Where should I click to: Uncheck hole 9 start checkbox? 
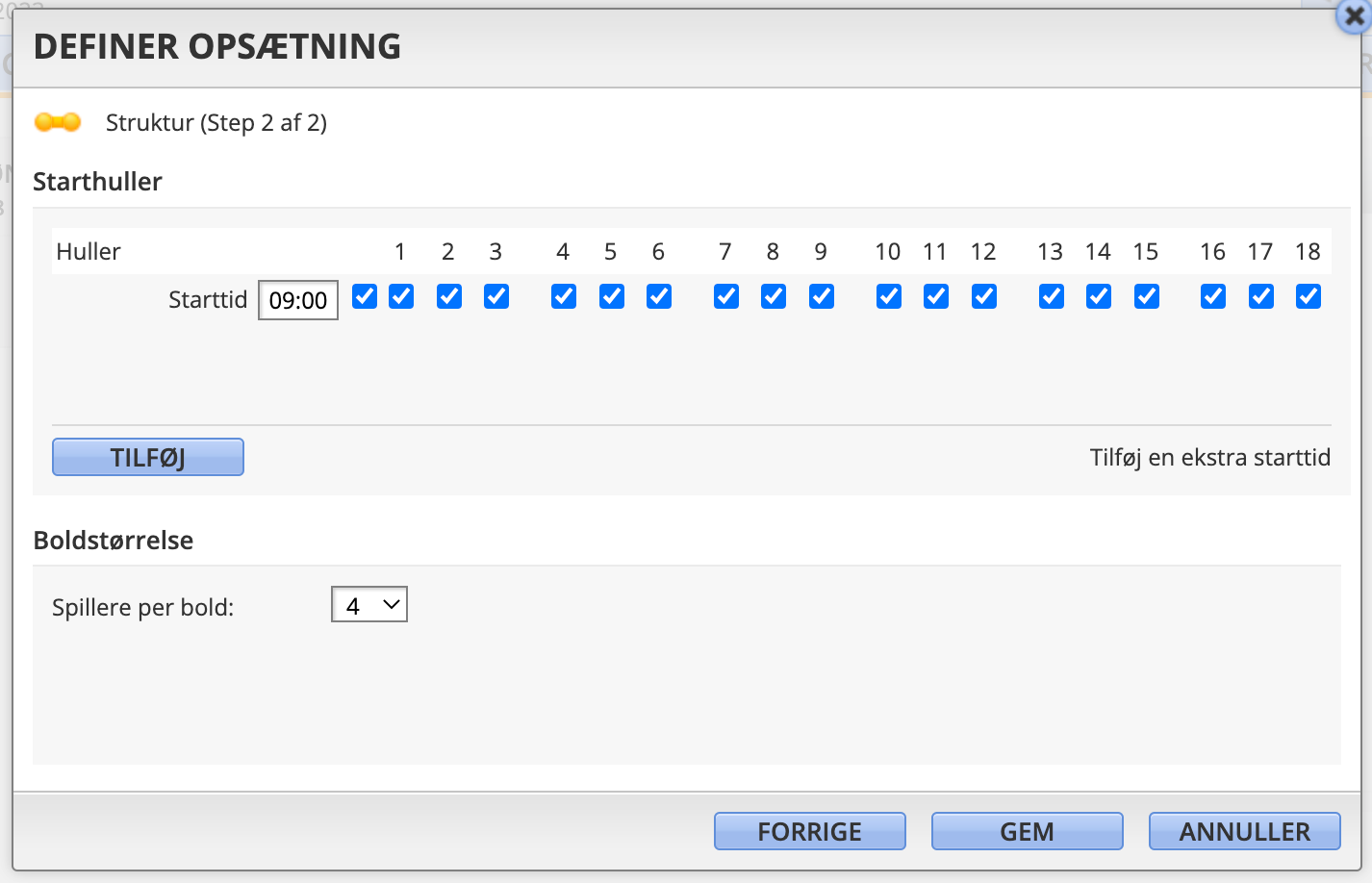822,296
